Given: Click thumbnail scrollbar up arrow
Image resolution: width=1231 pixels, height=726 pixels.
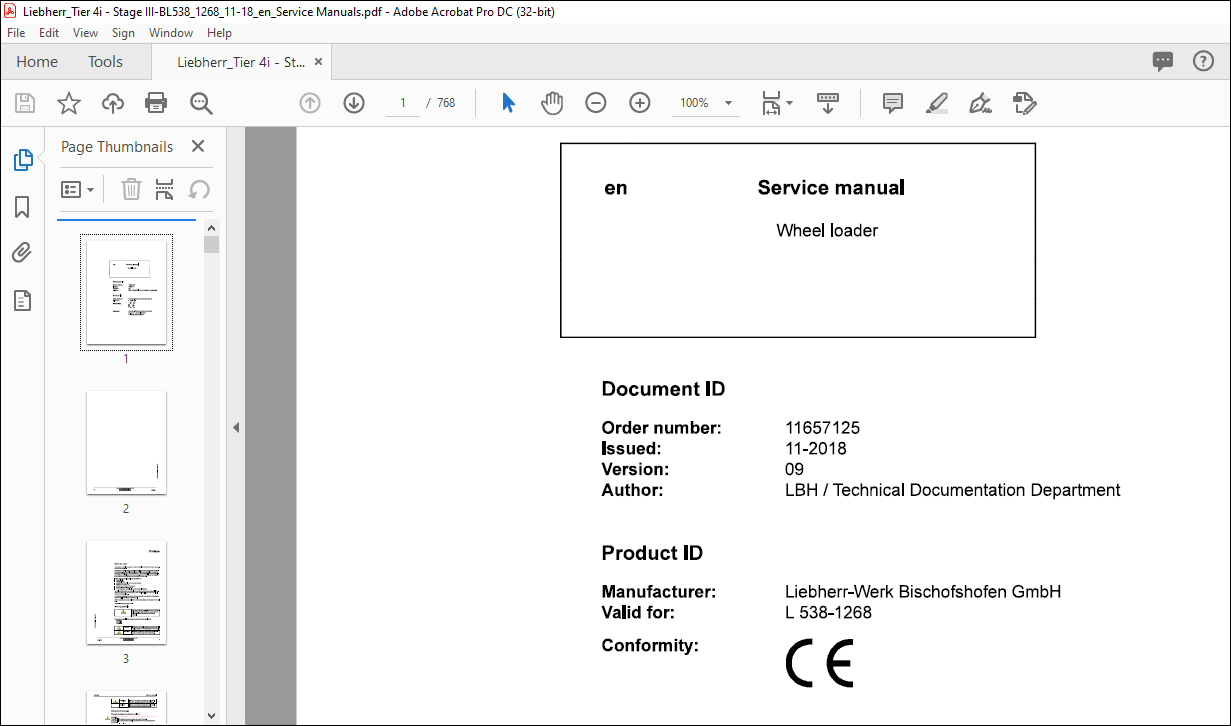Looking at the screenshot, I should tap(211, 228).
